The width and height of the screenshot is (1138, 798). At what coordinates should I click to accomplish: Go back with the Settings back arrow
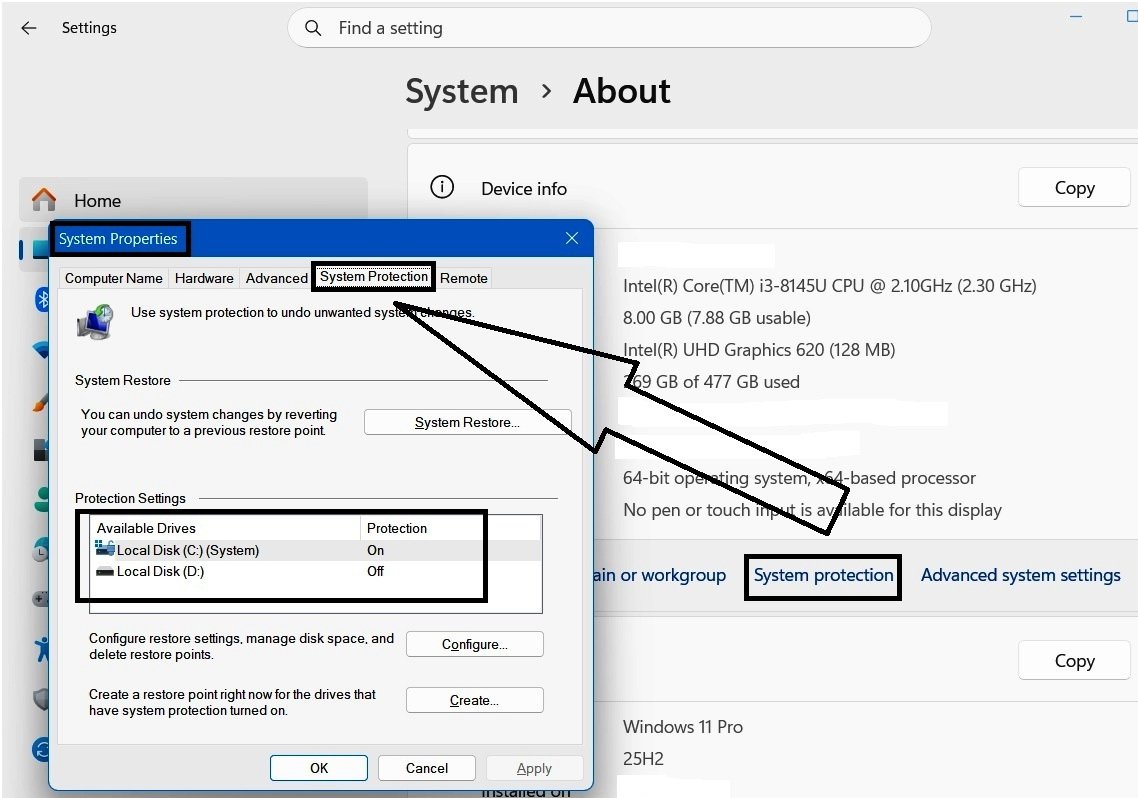29,28
